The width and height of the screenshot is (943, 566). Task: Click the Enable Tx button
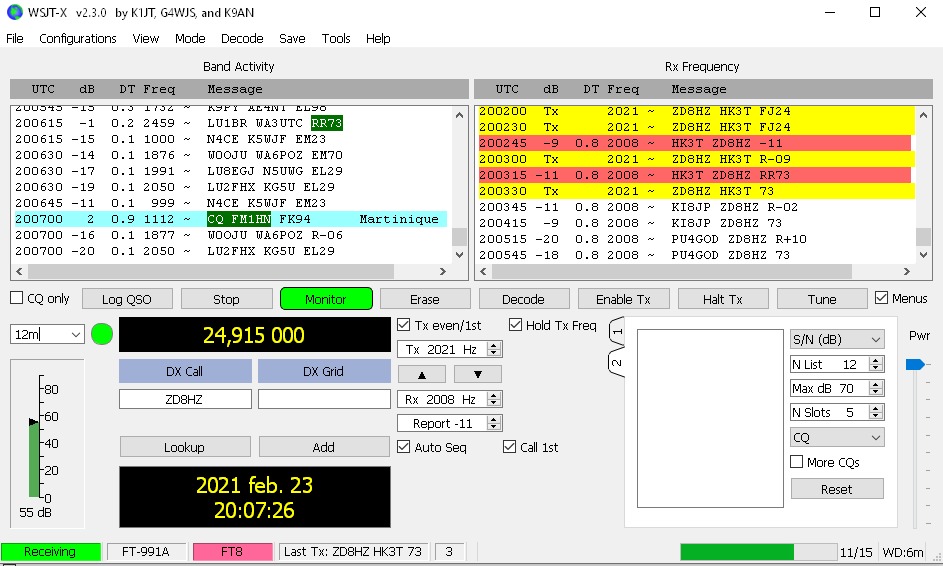[622, 299]
